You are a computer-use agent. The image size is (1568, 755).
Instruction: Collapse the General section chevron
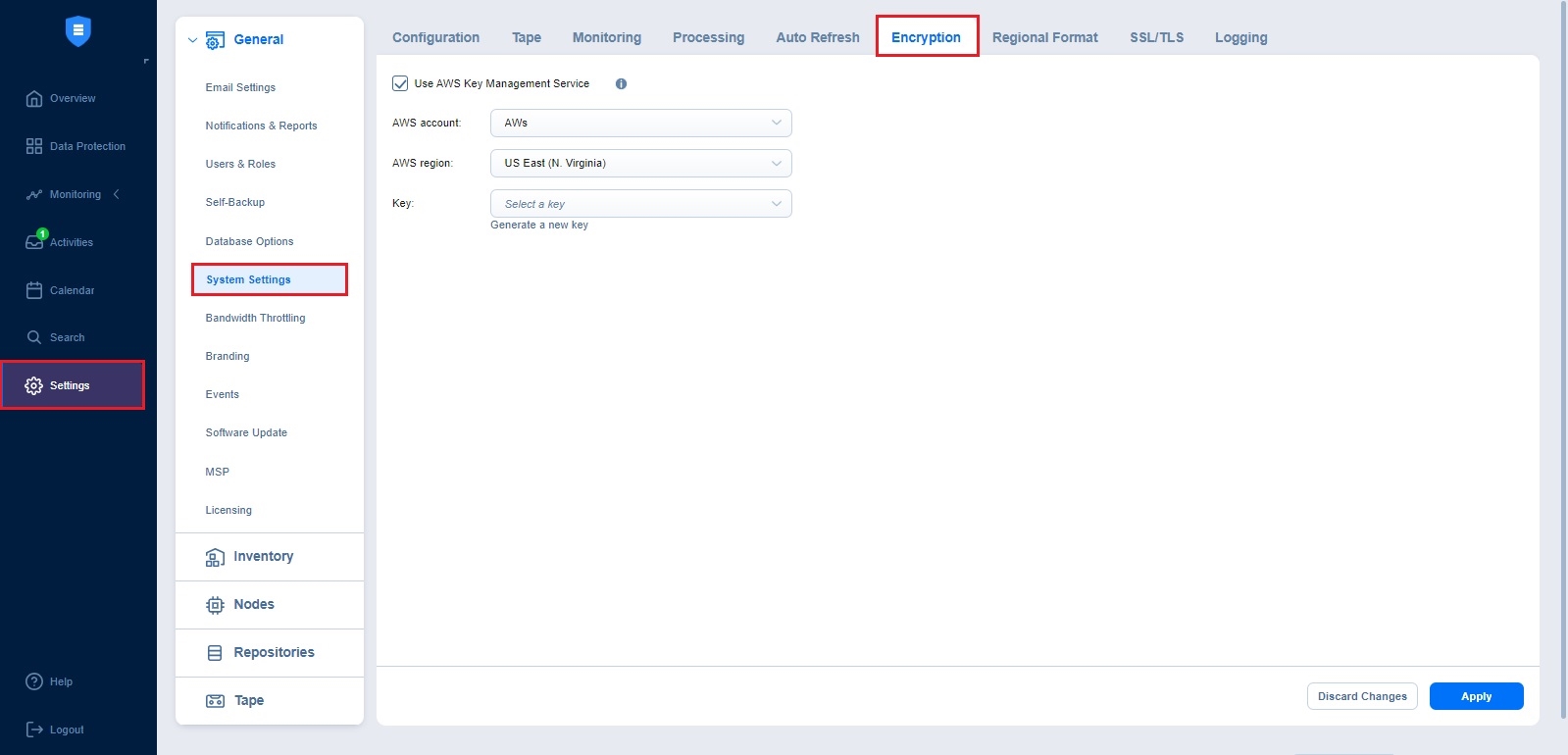coord(193,40)
